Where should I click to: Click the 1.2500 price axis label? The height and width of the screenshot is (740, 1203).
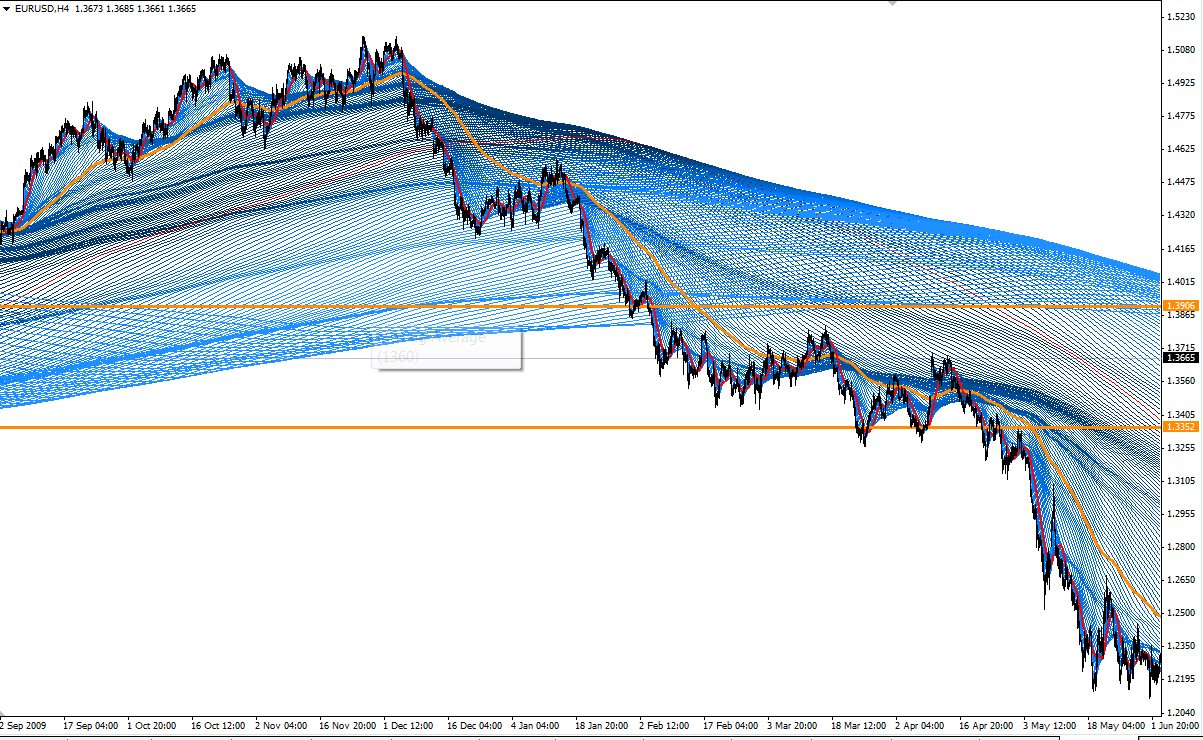pyautogui.click(x=1181, y=613)
